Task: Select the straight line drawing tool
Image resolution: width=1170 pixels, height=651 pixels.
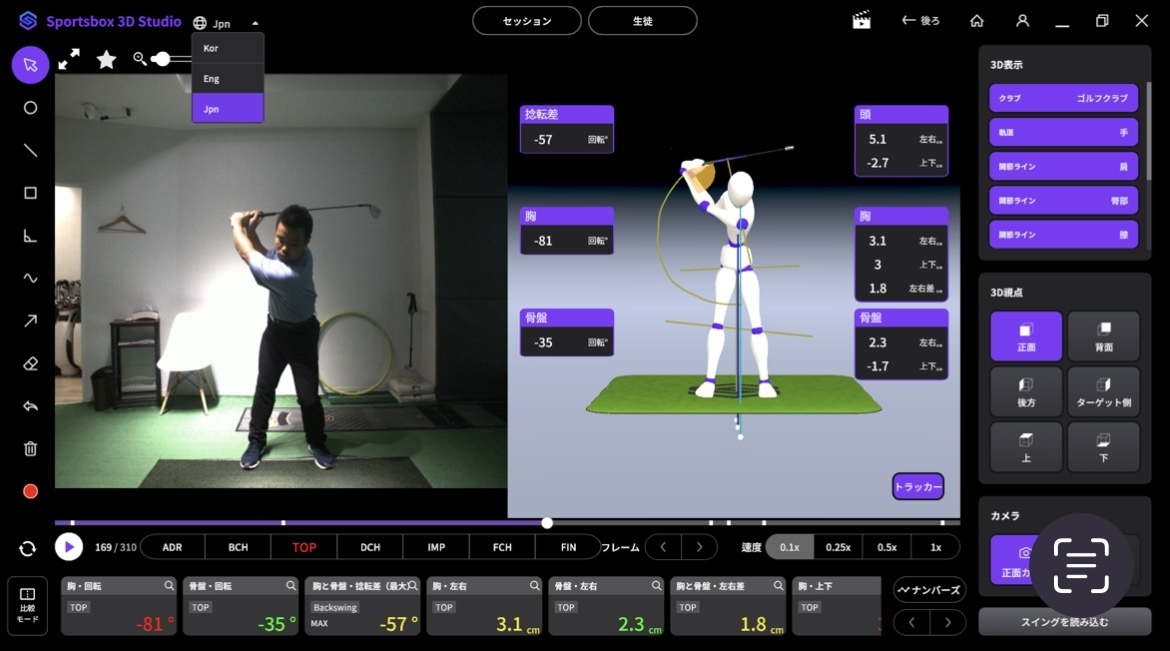Action: tap(30, 151)
